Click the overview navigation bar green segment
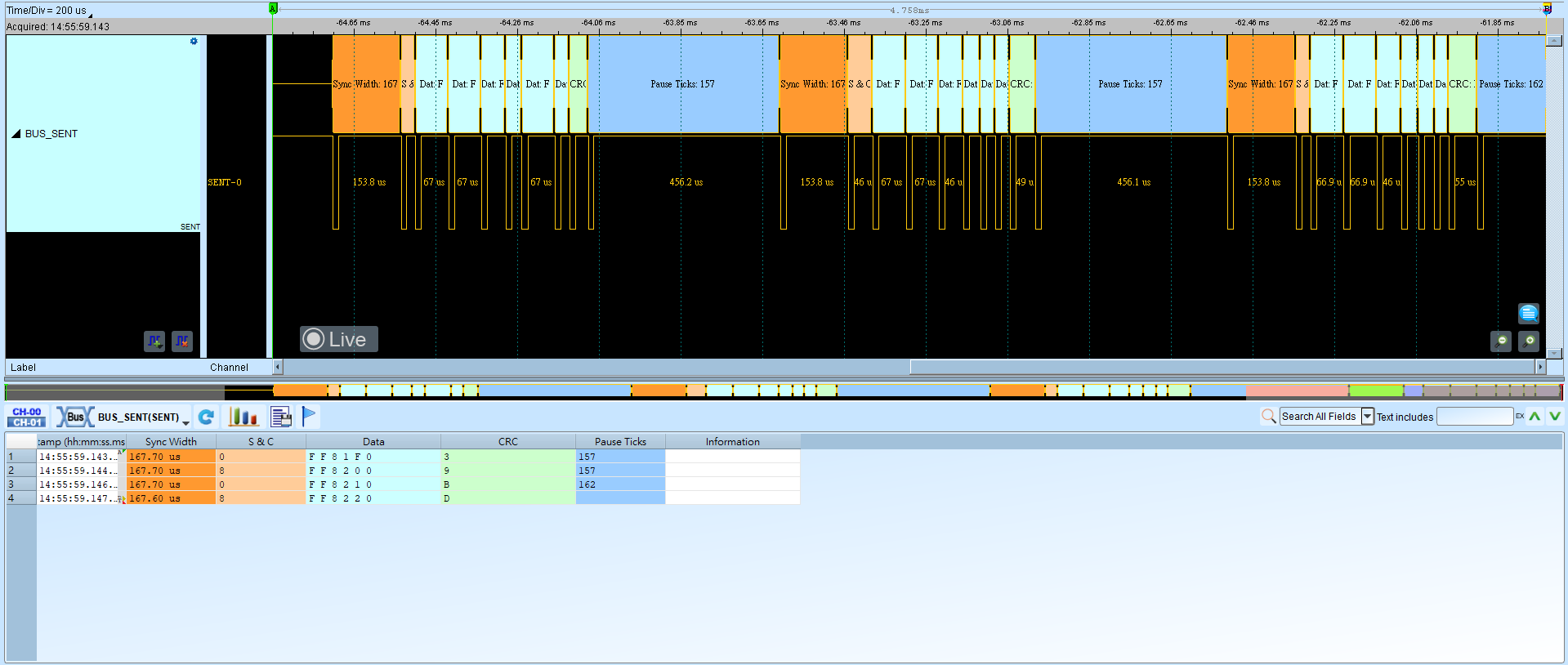 pyautogui.click(x=1376, y=391)
